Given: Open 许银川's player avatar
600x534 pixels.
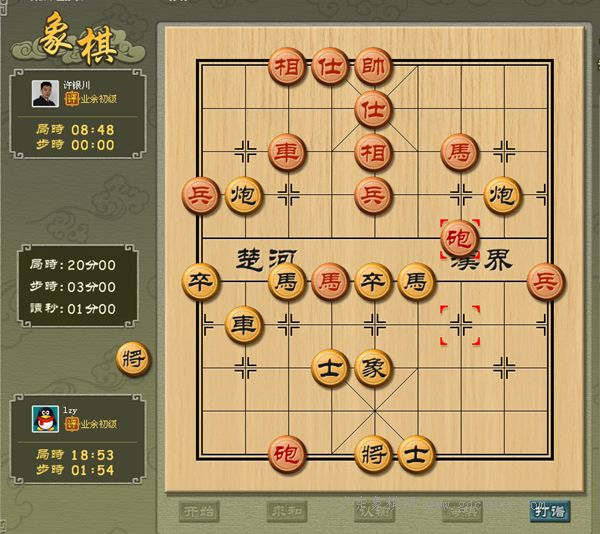Looking at the screenshot, I should pyautogui.click(x=45, y=94).
